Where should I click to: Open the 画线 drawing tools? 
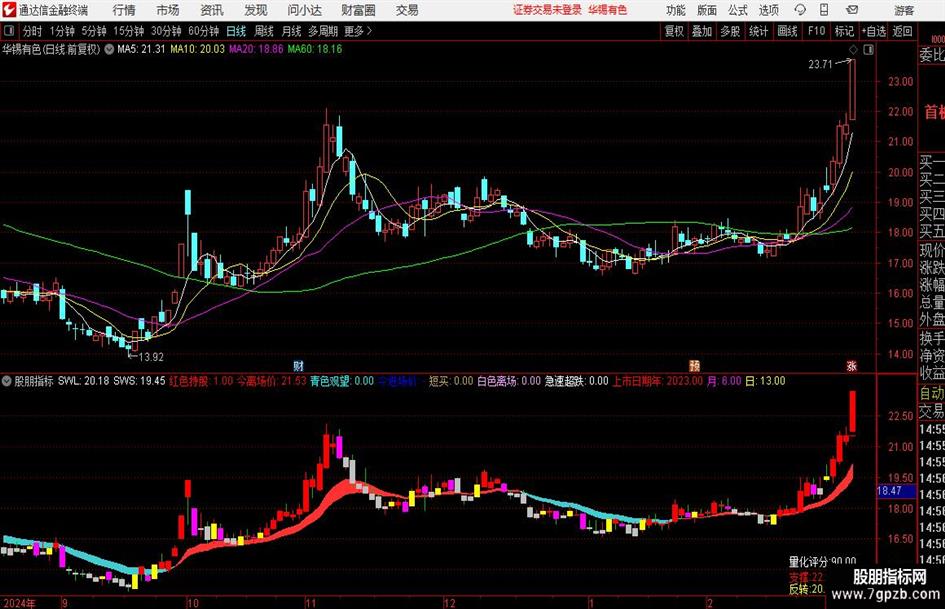pos(787,31)
